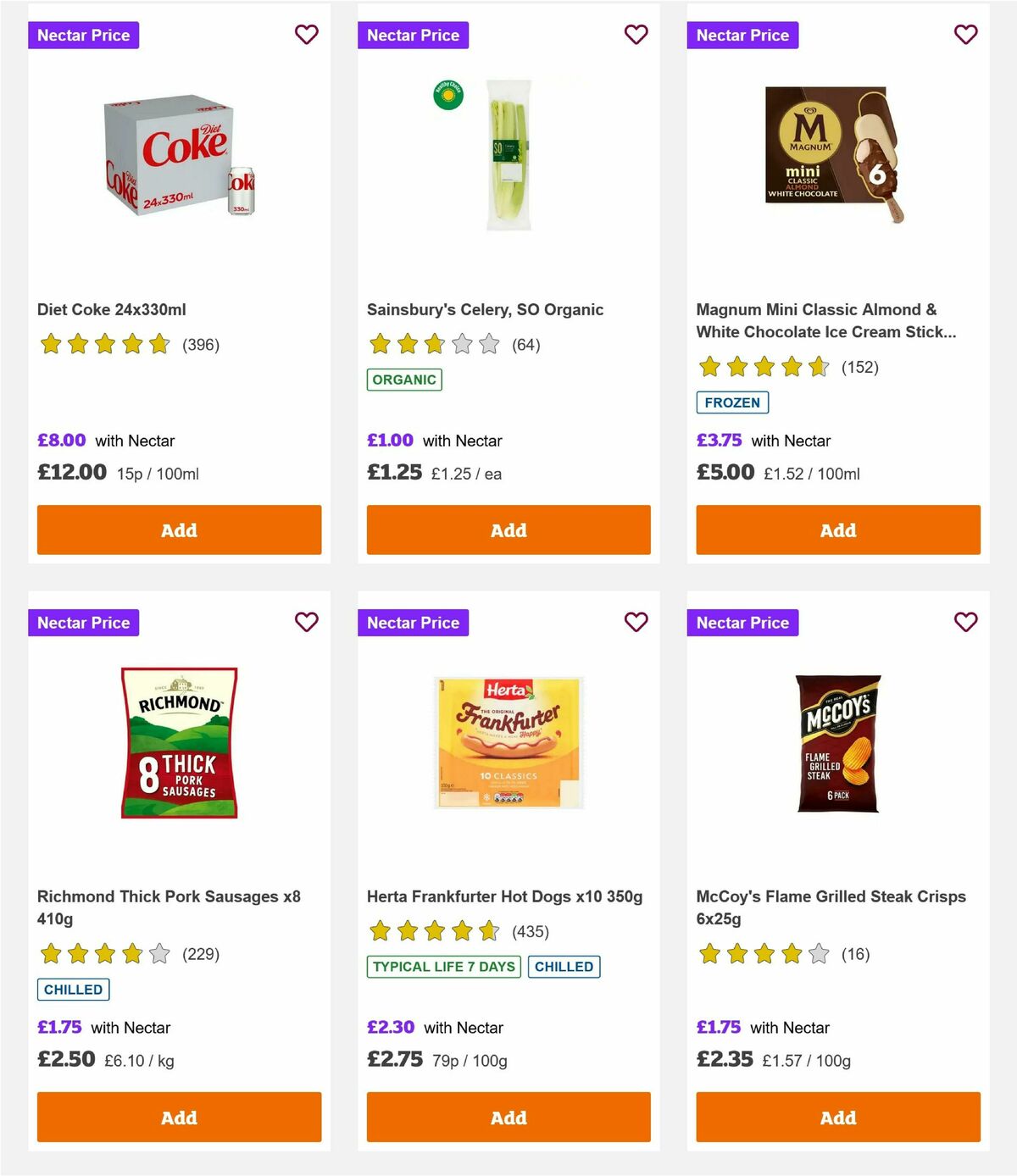Select the ORGANIC tag on the celery
This screenshot has height=1176, width=1017.
pyautogui.click(x=404, y=380)
